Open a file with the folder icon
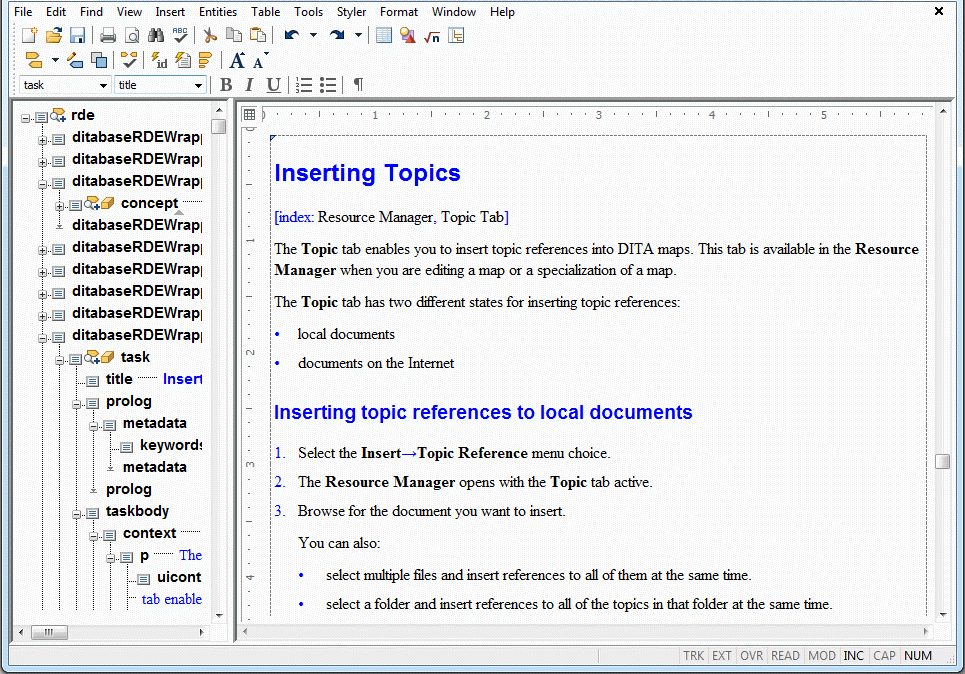 (54, 36)
